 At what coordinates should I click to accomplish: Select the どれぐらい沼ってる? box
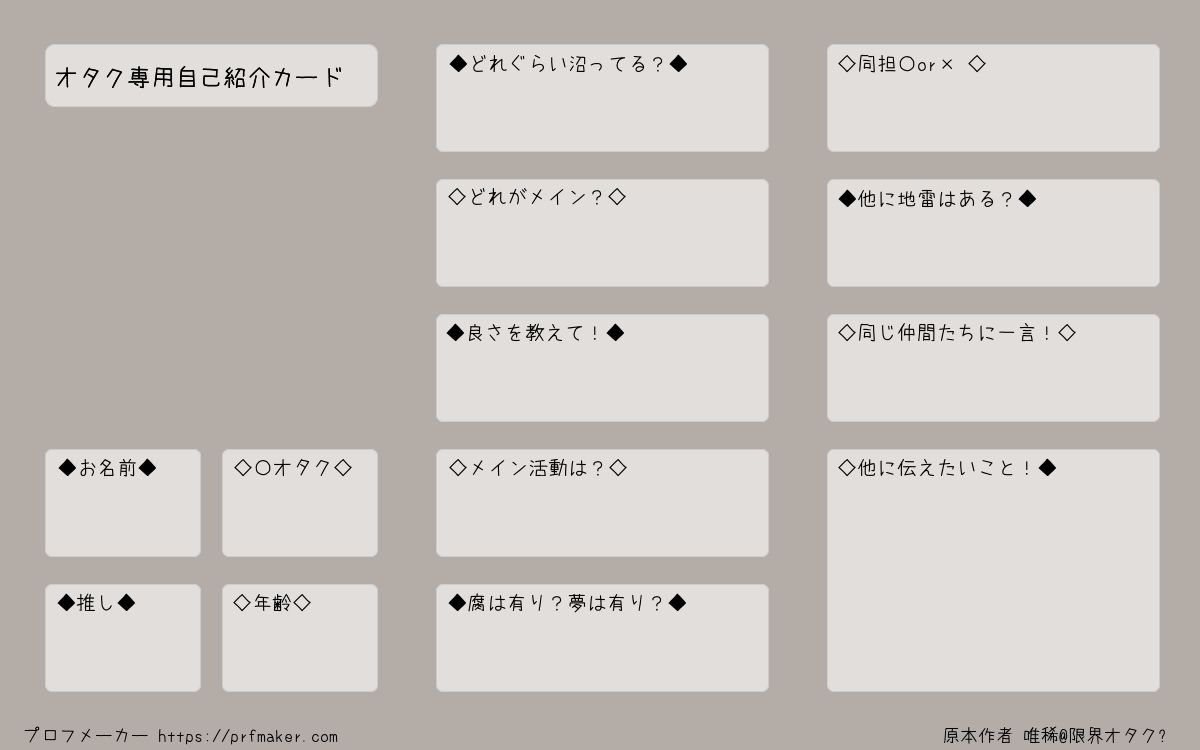602,98
